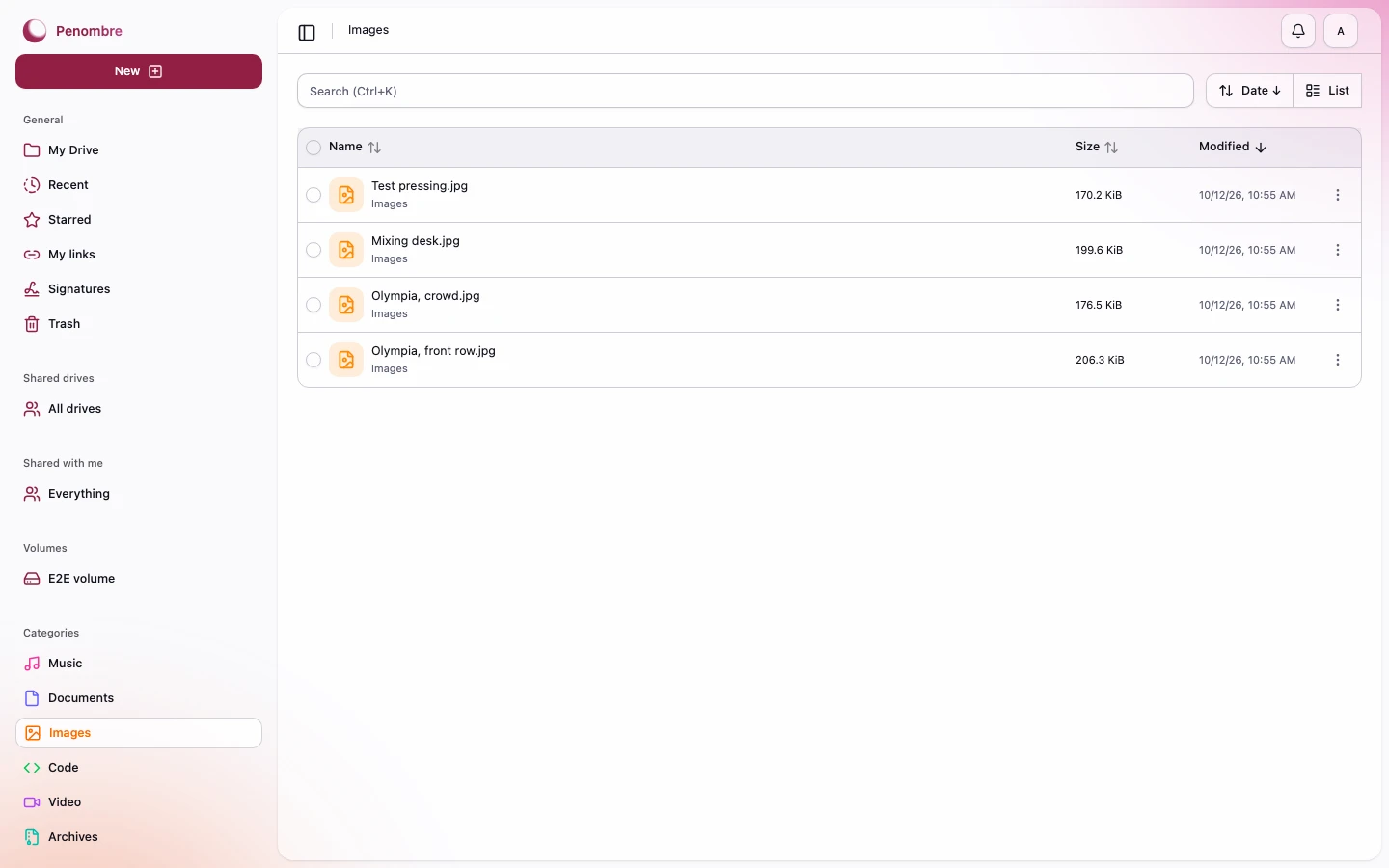
Task: Open the more options menu for Olympia, crowd.jpg
Action: click(x=1338, y=305)
